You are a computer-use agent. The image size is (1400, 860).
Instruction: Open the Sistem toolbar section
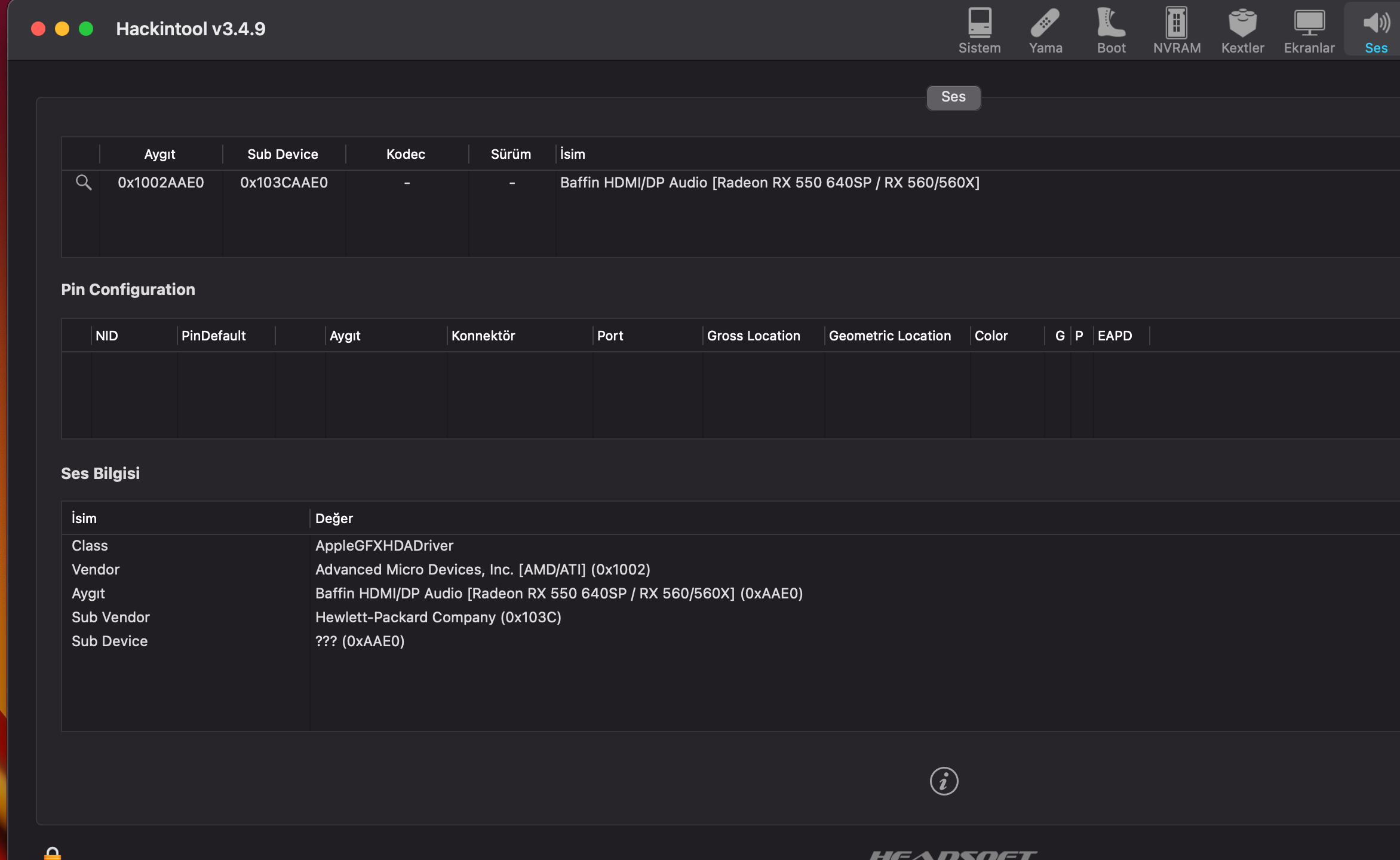[980, 31]
